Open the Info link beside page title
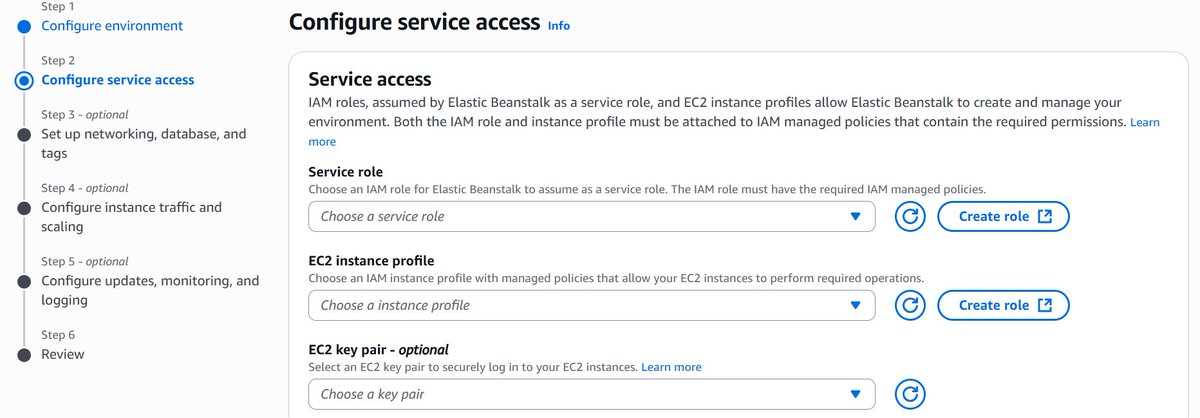1200x418 pixels. [559, 26]
